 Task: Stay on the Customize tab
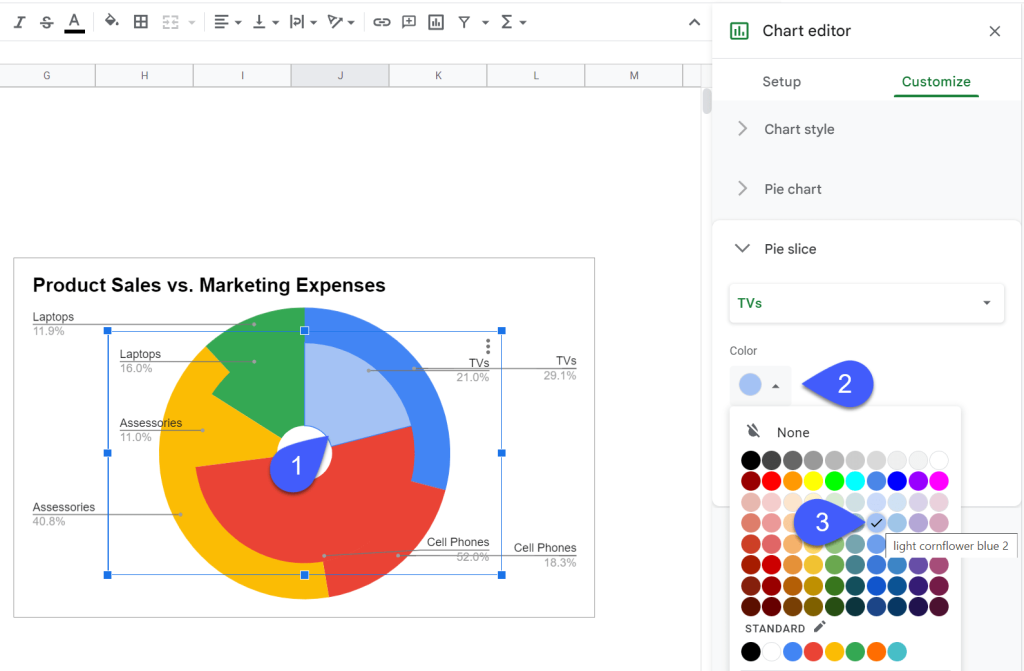(x=936, y=81)
